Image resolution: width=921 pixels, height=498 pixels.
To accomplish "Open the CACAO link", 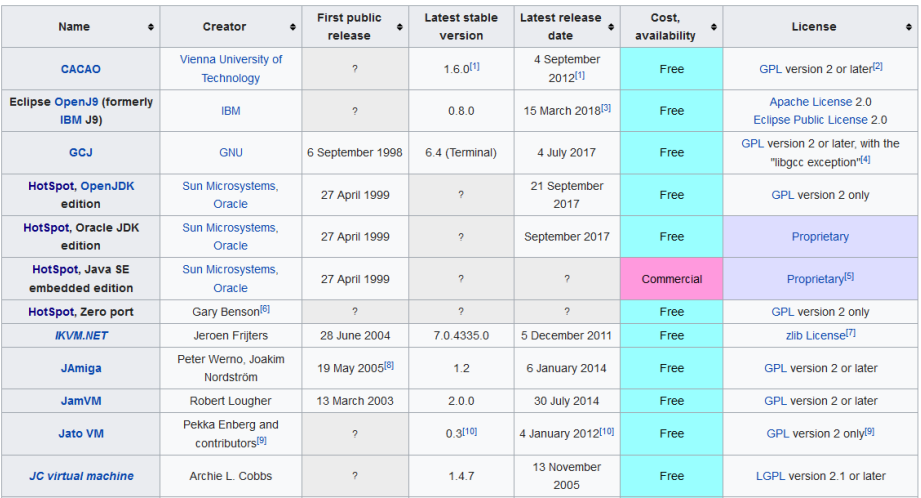I will (80, 69).
